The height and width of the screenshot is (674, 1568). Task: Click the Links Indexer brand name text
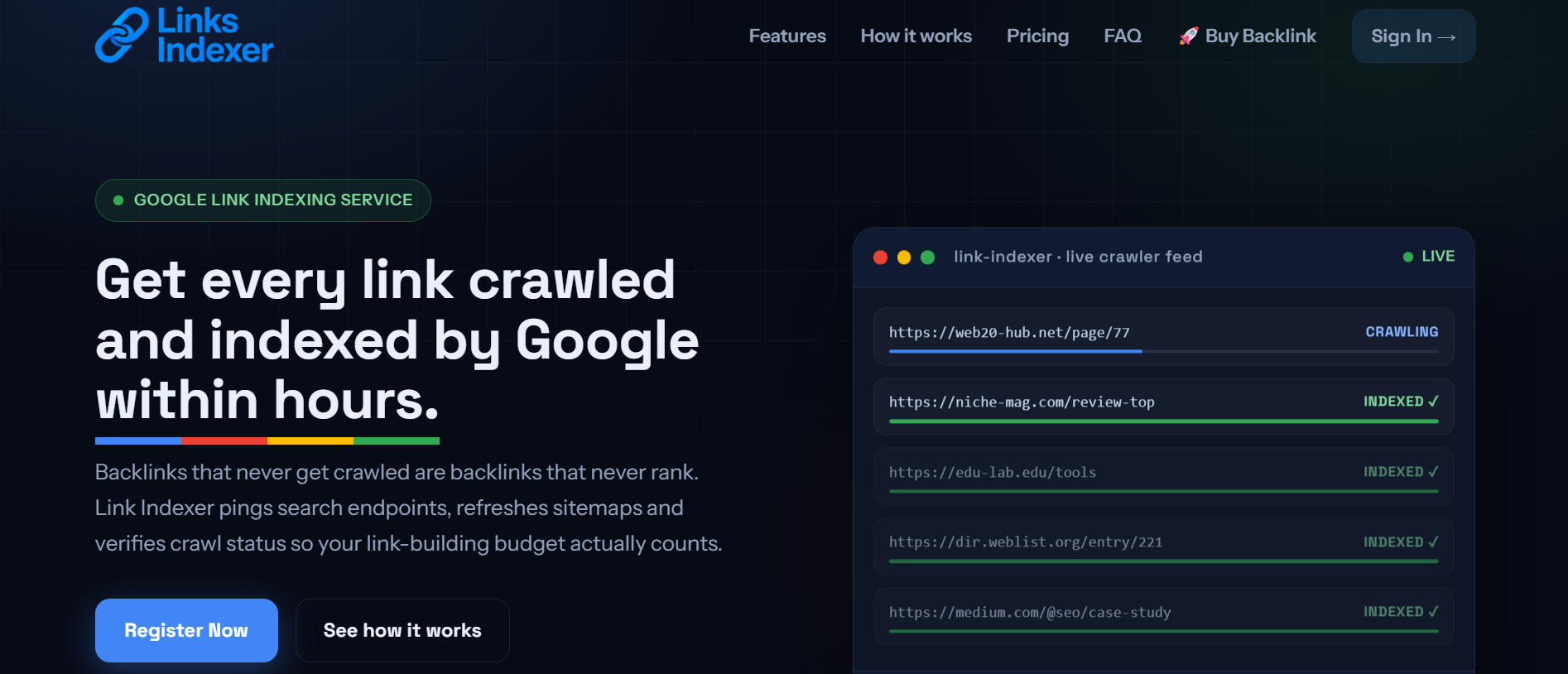coord(215,35)
